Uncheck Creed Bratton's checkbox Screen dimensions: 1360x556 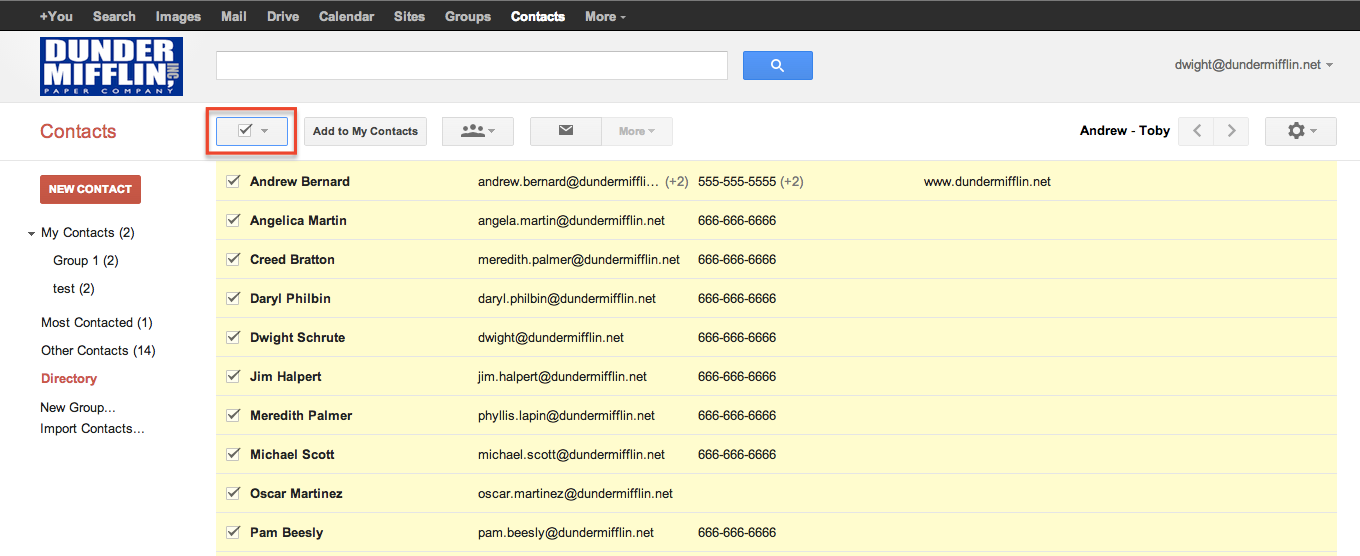[x=233, y=259]
